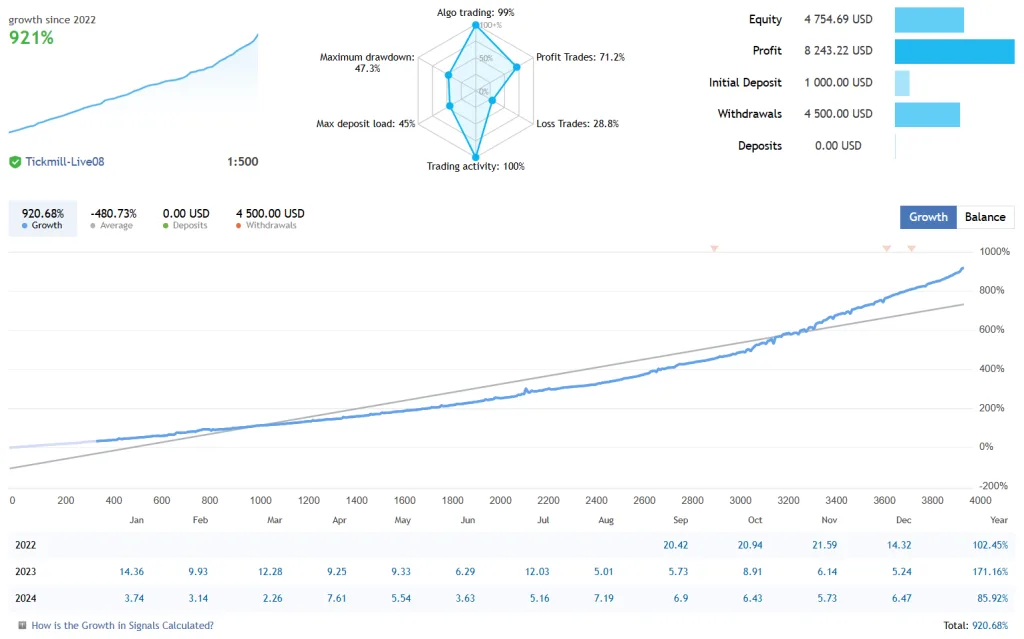The width and height of the screenshot is (1024, 639).
Task: Select the Trading activity point on the radar chart
Action: (476, 156)
